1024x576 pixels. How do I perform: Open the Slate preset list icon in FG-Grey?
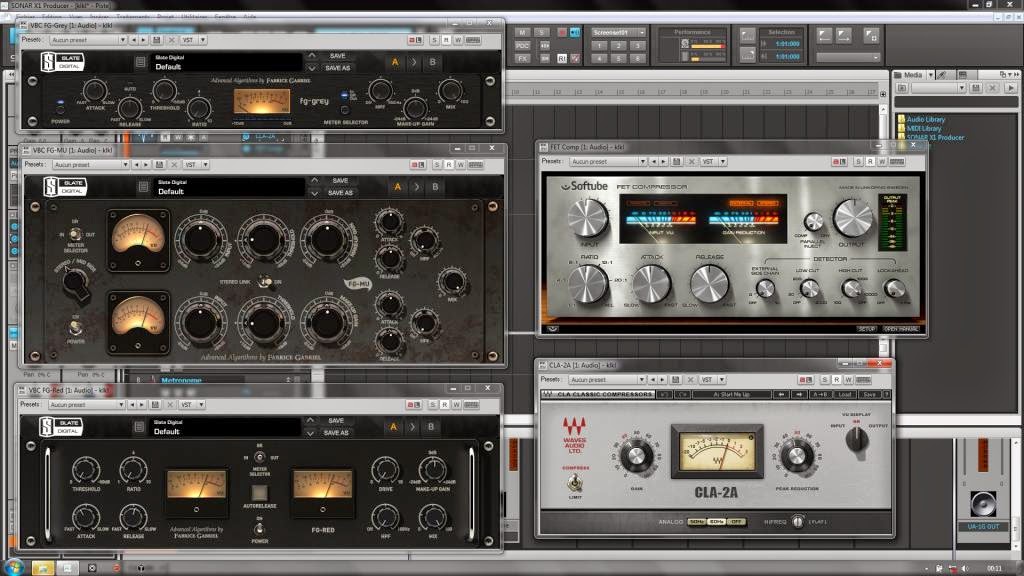point(140,62)
